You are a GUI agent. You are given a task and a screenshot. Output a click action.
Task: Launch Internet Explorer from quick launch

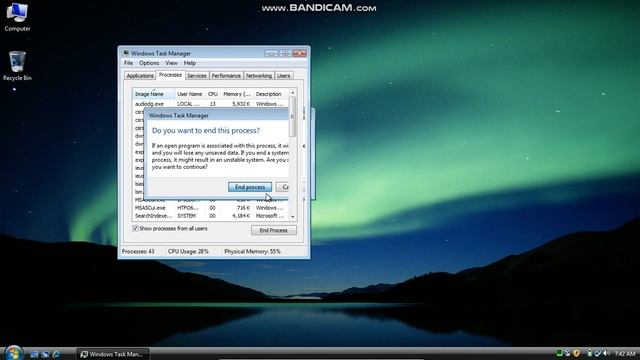point(56,354)
